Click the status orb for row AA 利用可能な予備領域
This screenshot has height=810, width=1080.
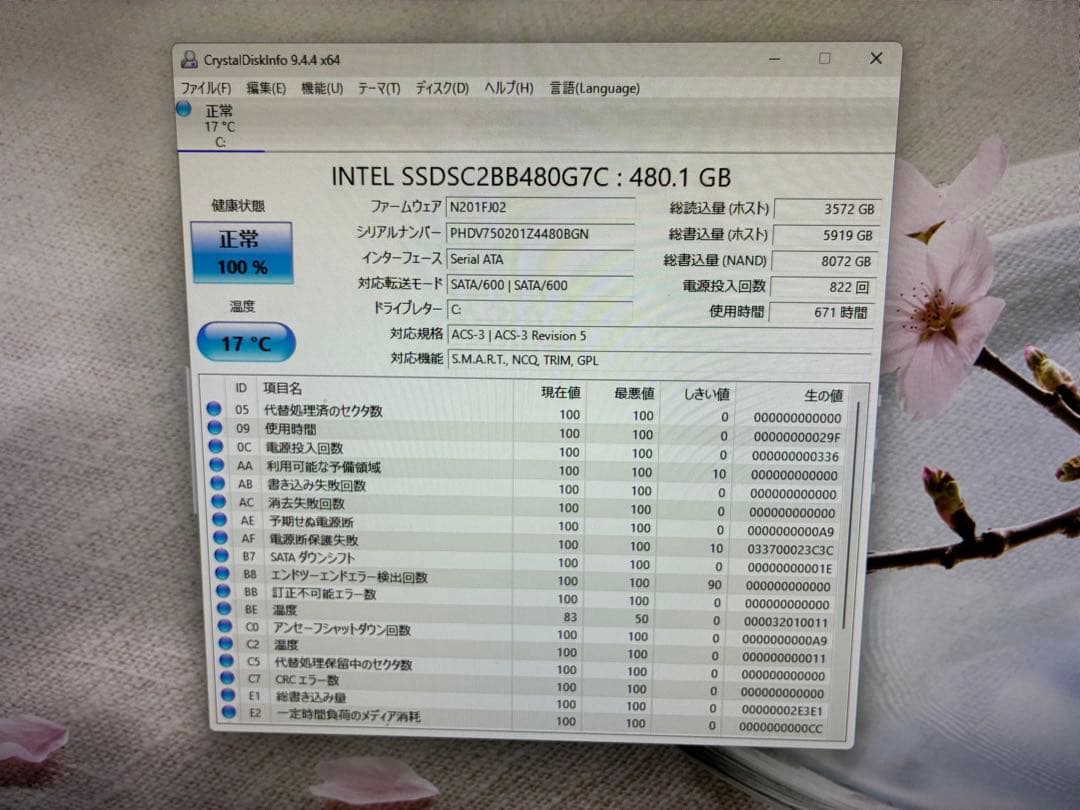[217, 465]
